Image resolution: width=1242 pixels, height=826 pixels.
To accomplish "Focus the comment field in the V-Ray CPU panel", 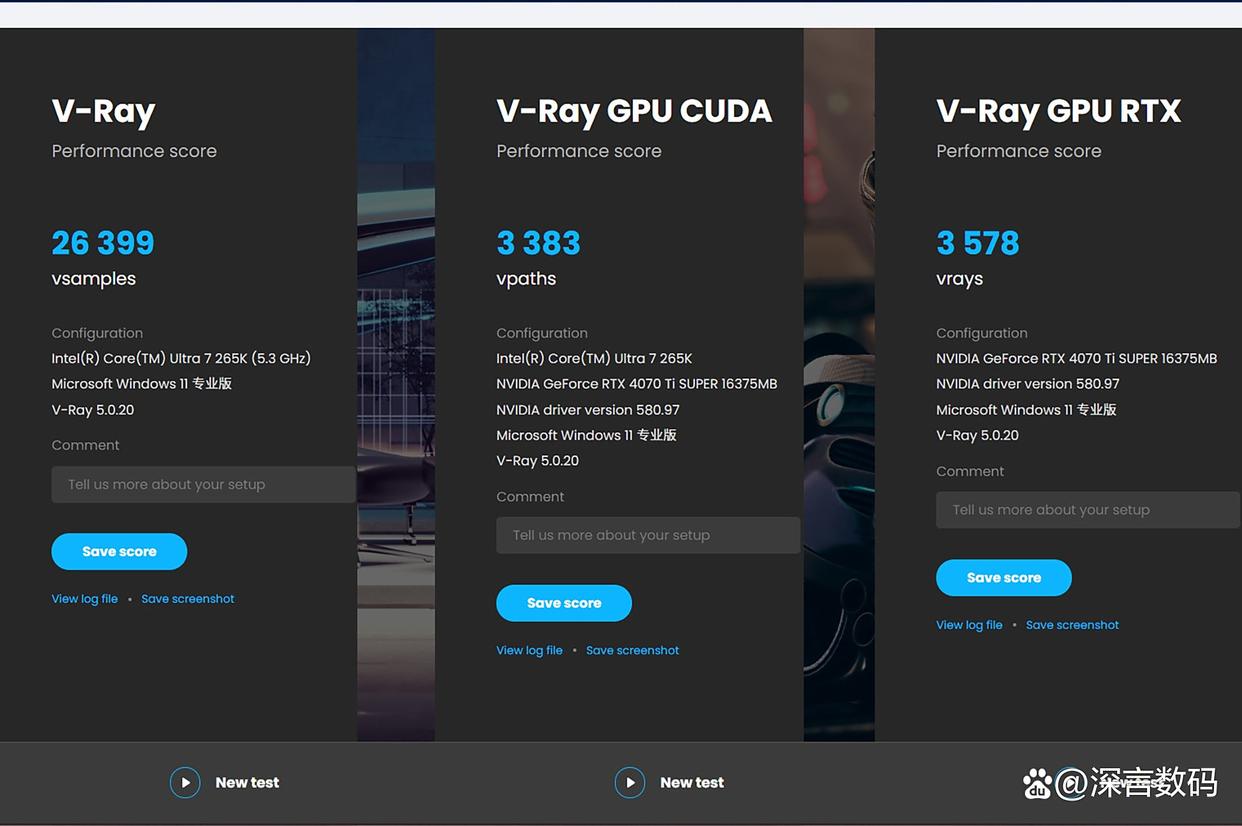I will point(203,484).
